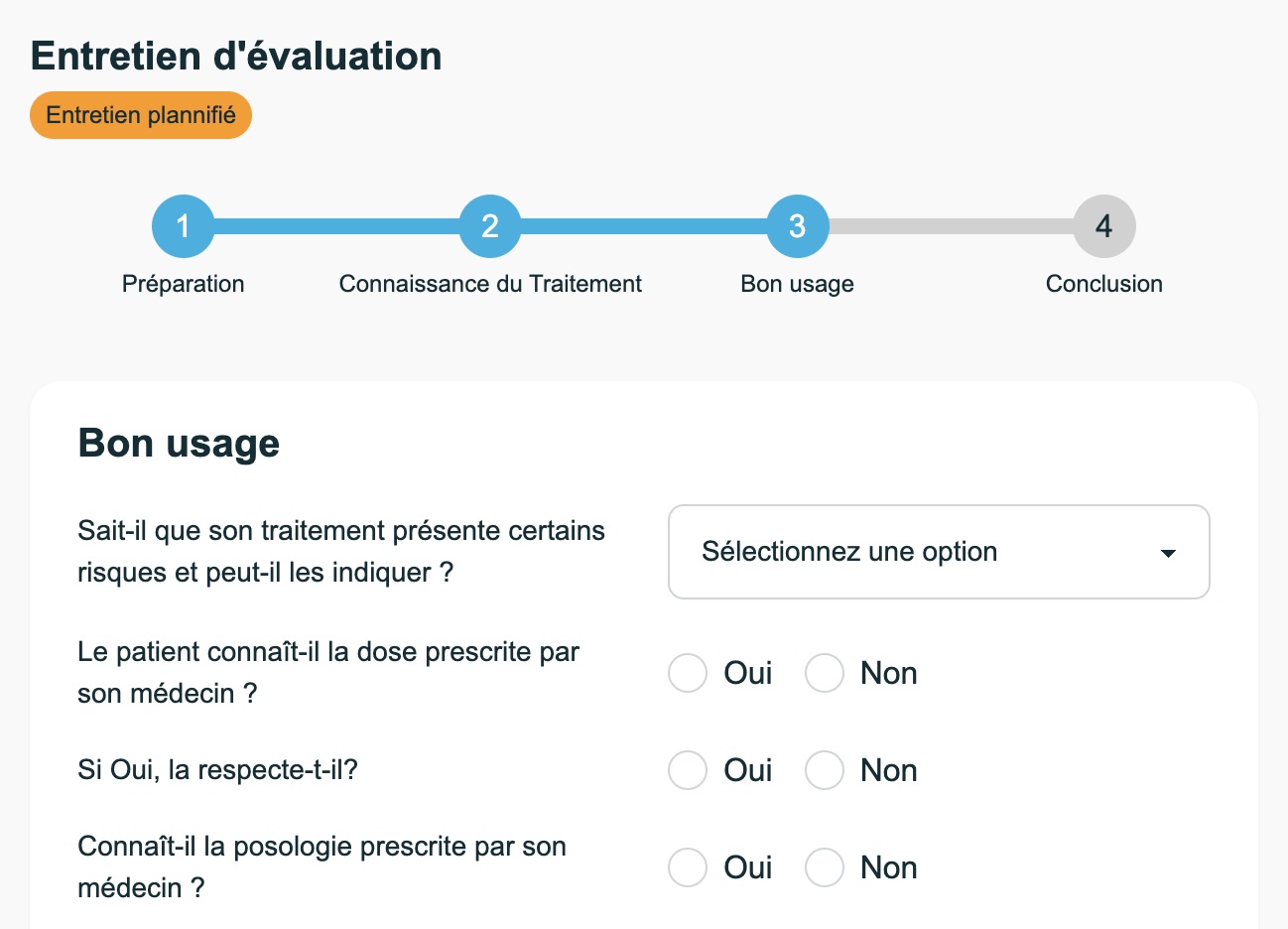Click the 'Bon usage' section heading

(179, 443)
